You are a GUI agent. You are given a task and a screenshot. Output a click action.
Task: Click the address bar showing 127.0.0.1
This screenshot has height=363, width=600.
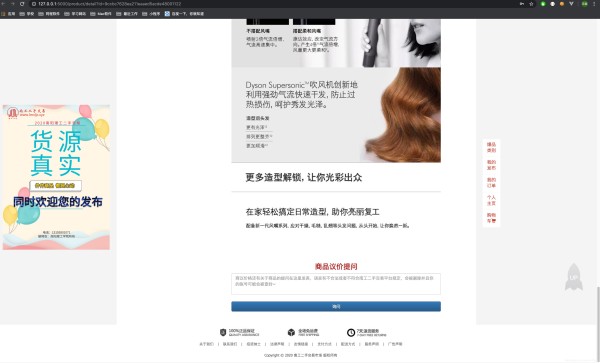(x=268, y=4)
